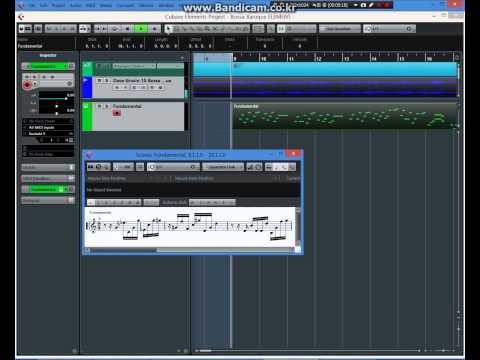Open the Quantize Link dropdown in the Score editor
Image resolution: width=480 pixels, height=360 pixels.
[x=223, y=167]
